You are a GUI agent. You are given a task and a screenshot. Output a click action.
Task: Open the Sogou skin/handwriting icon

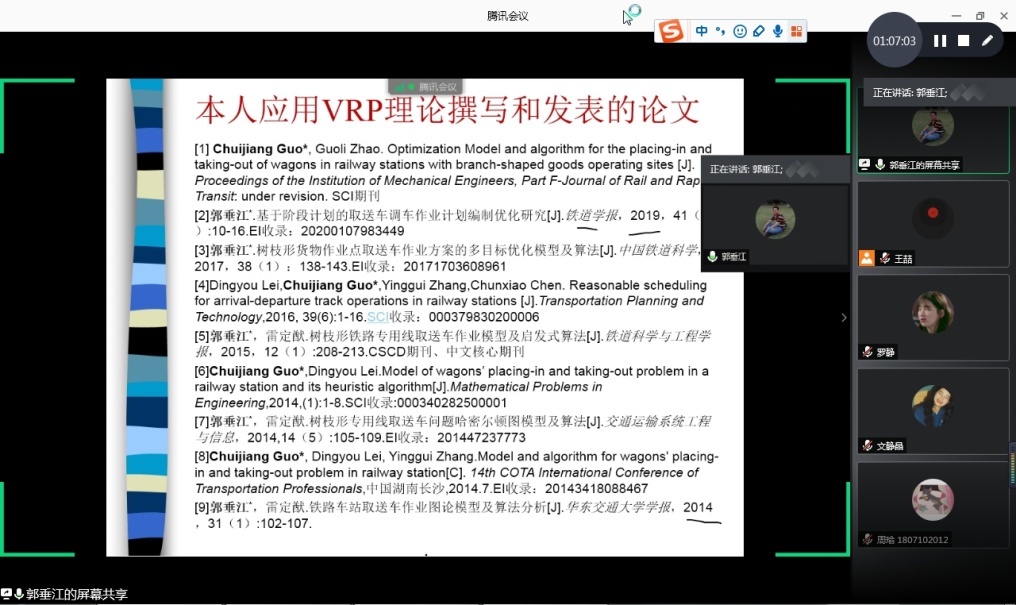point(758,31)
